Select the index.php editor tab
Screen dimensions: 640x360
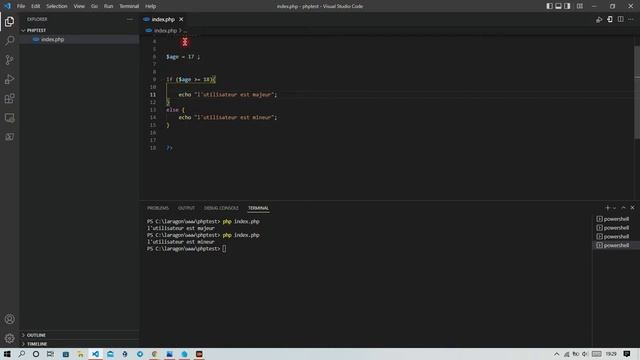click(x=163, y=19)
